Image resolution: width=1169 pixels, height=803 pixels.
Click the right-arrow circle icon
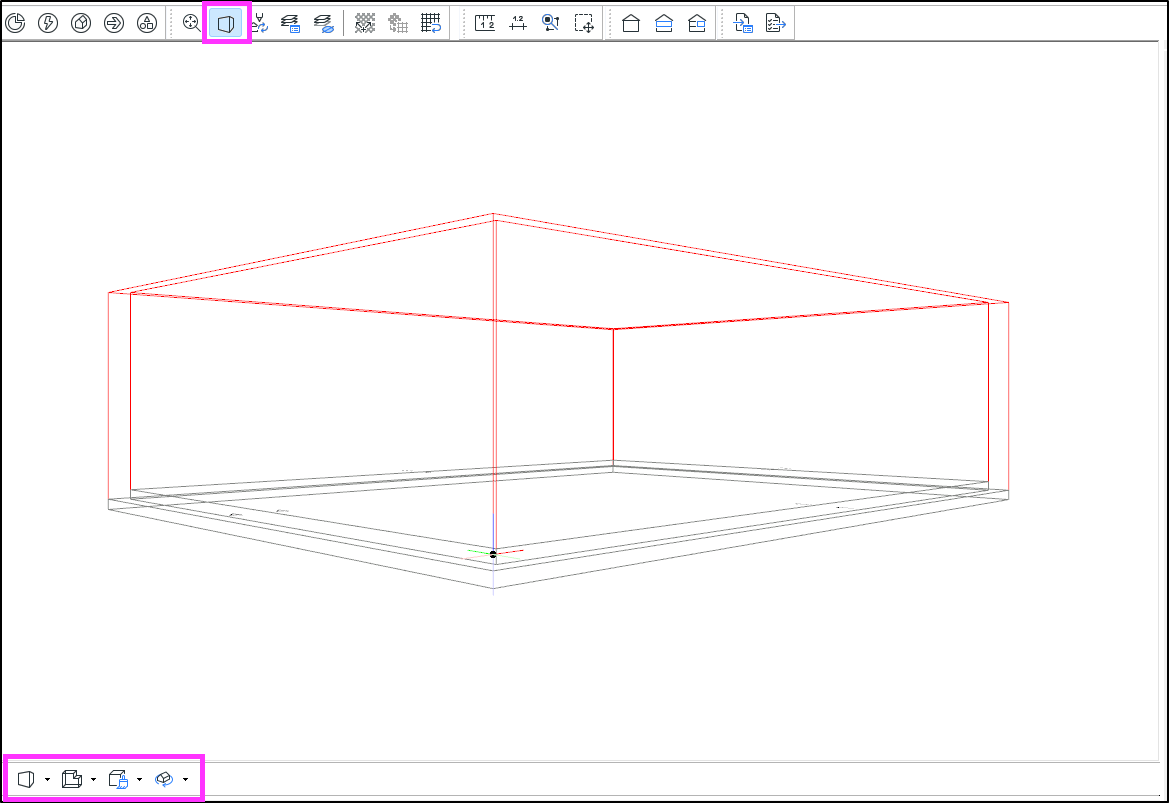pos(113,23)
